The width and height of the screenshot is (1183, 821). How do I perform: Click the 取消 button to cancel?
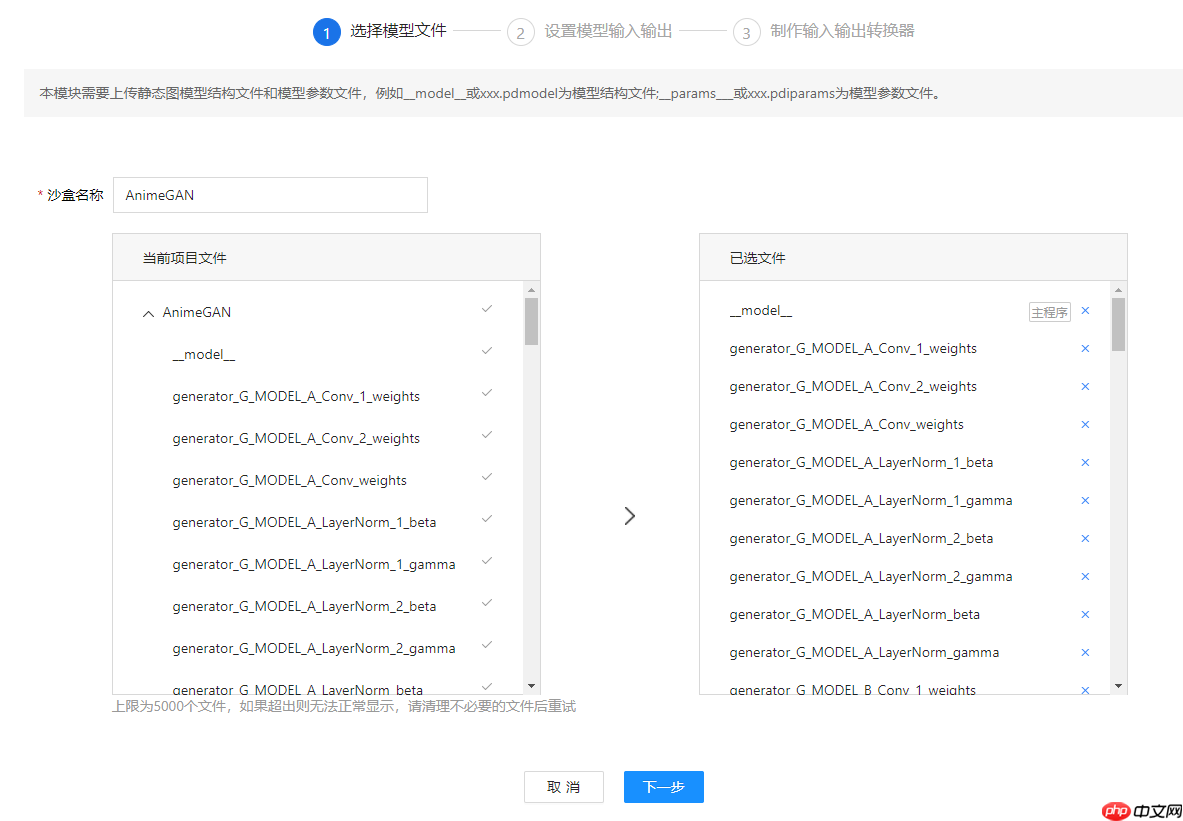point(563,787)
